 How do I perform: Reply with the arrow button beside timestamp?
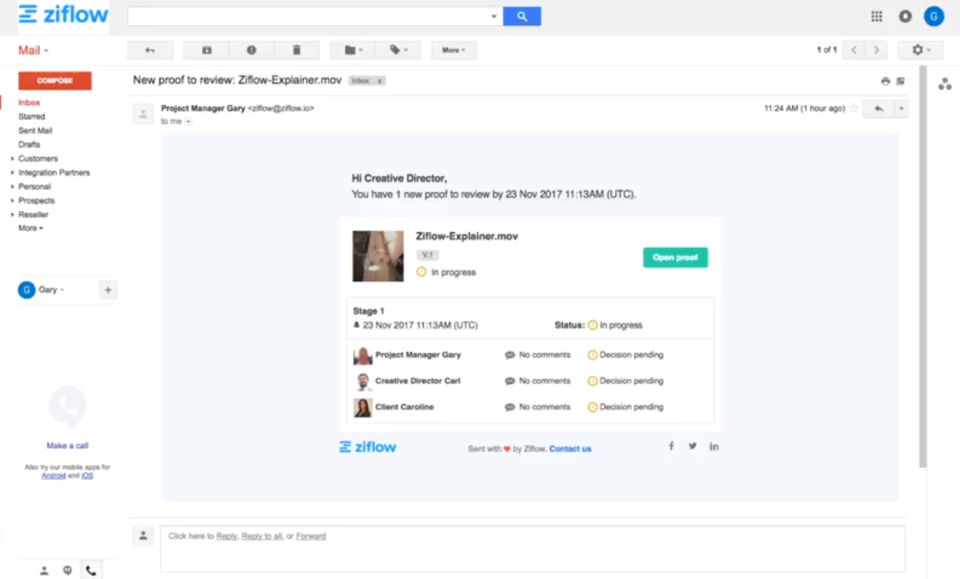click(x=879, y=109)
